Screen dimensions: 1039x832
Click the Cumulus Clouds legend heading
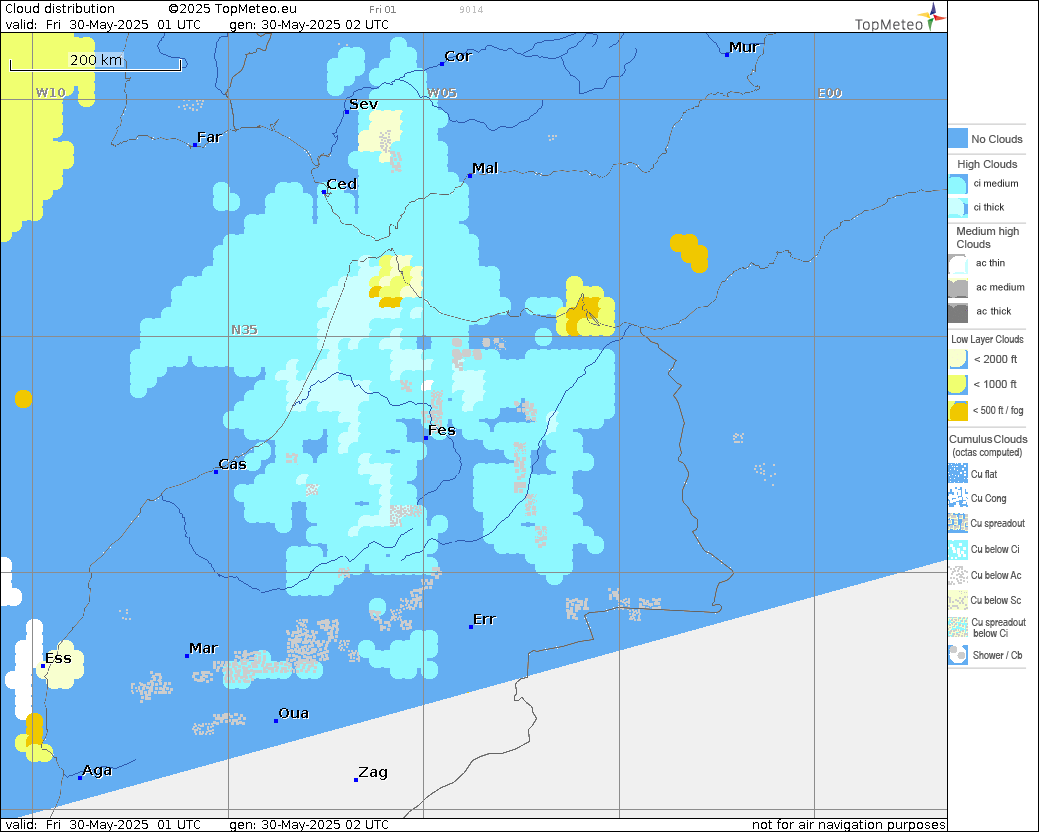click(x=988, y=439)
